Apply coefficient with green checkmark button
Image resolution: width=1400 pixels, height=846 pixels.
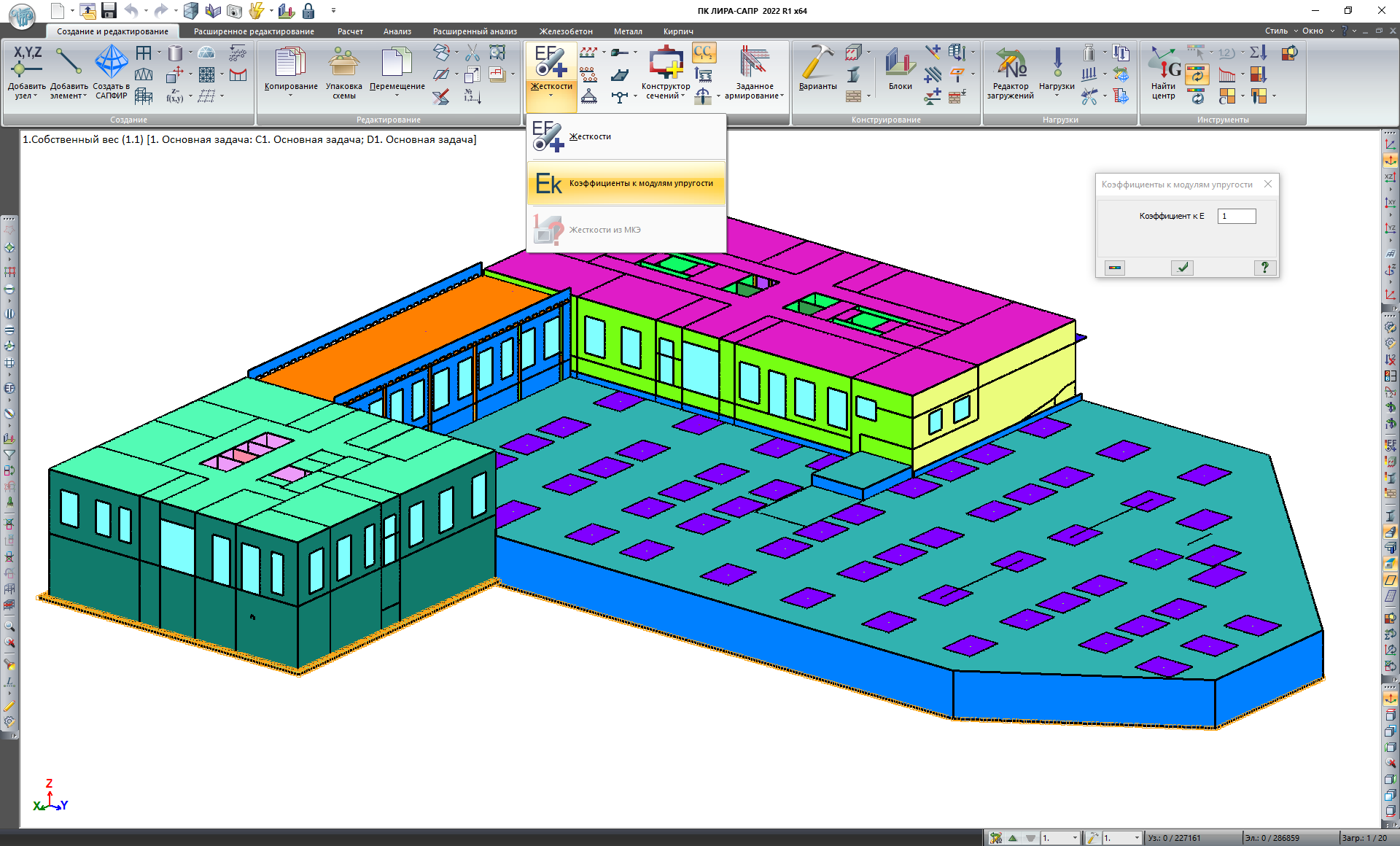coord(1182,268)
